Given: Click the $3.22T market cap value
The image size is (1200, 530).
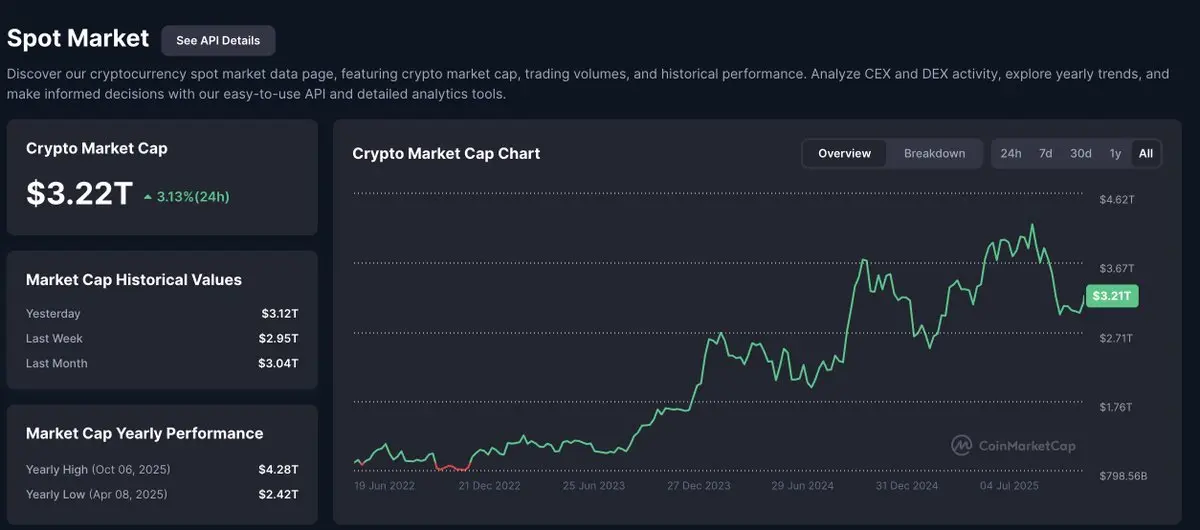Looking at the screenshot, I should point(79,194).
